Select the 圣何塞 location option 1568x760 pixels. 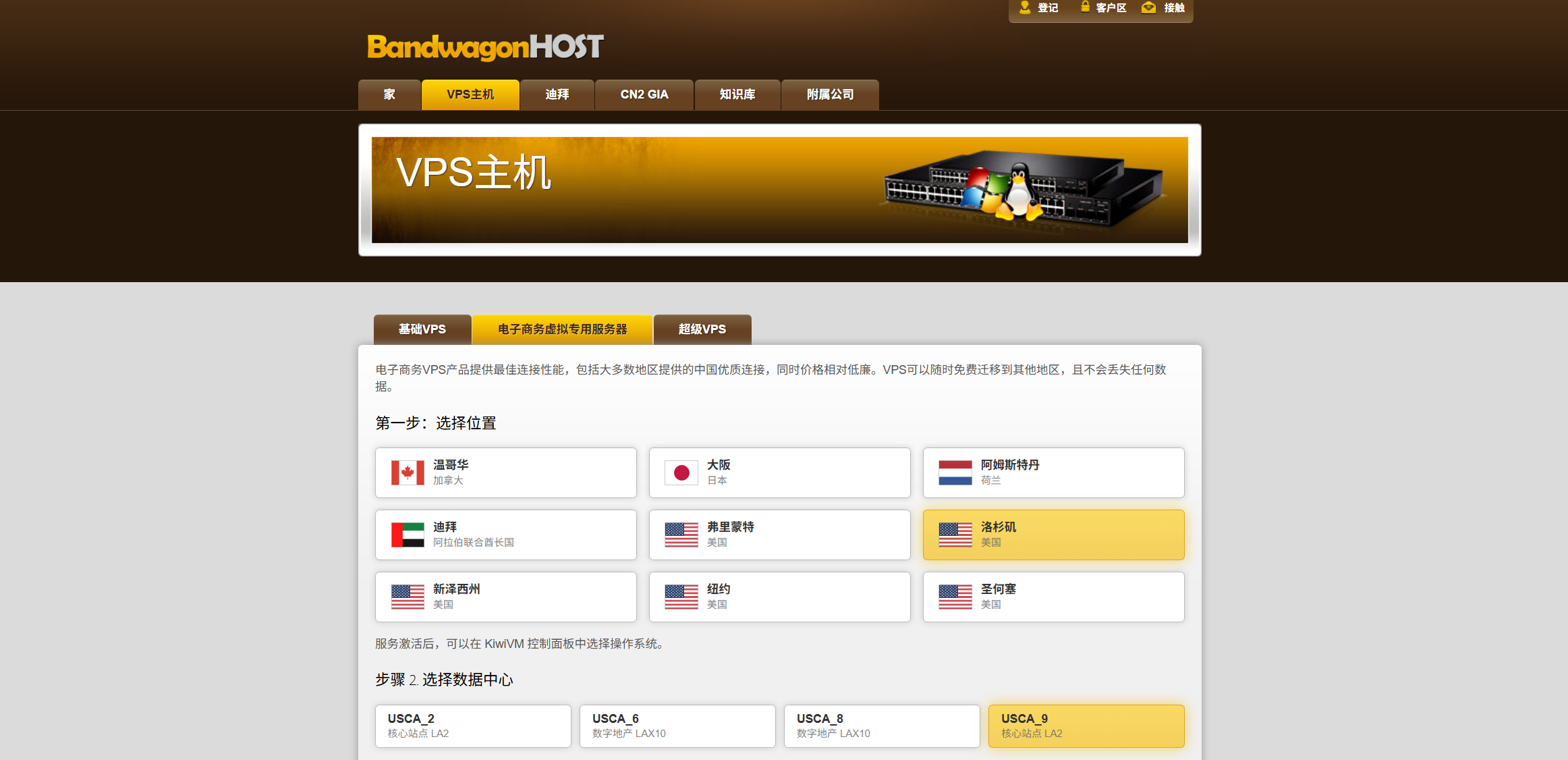pyautogui.click(x=1053, y=597)
